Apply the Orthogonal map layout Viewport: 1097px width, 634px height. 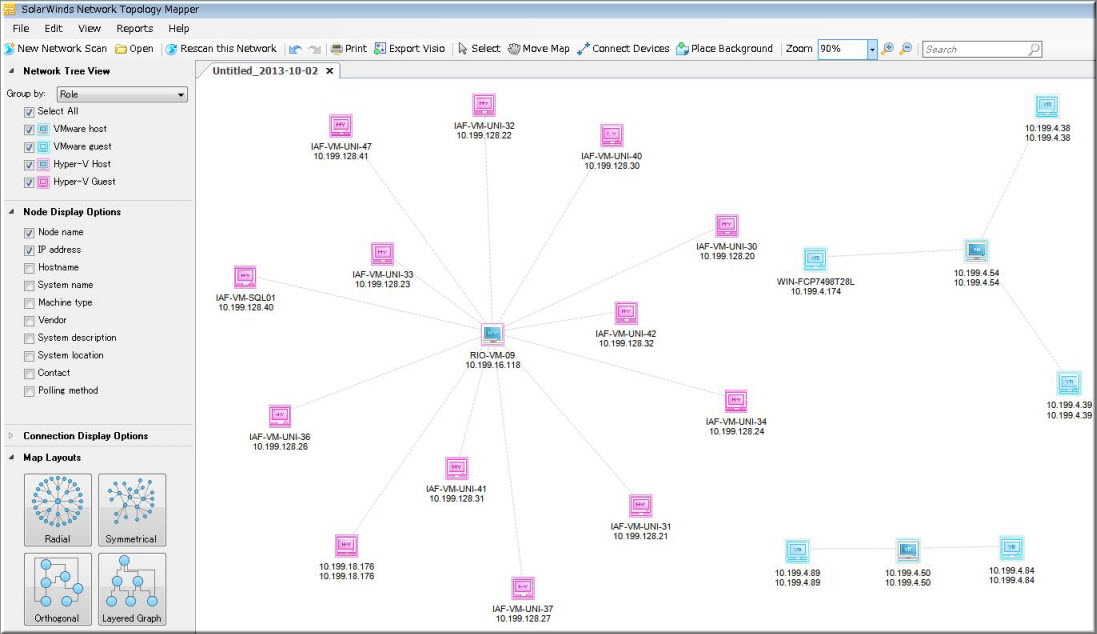[57, 589]
